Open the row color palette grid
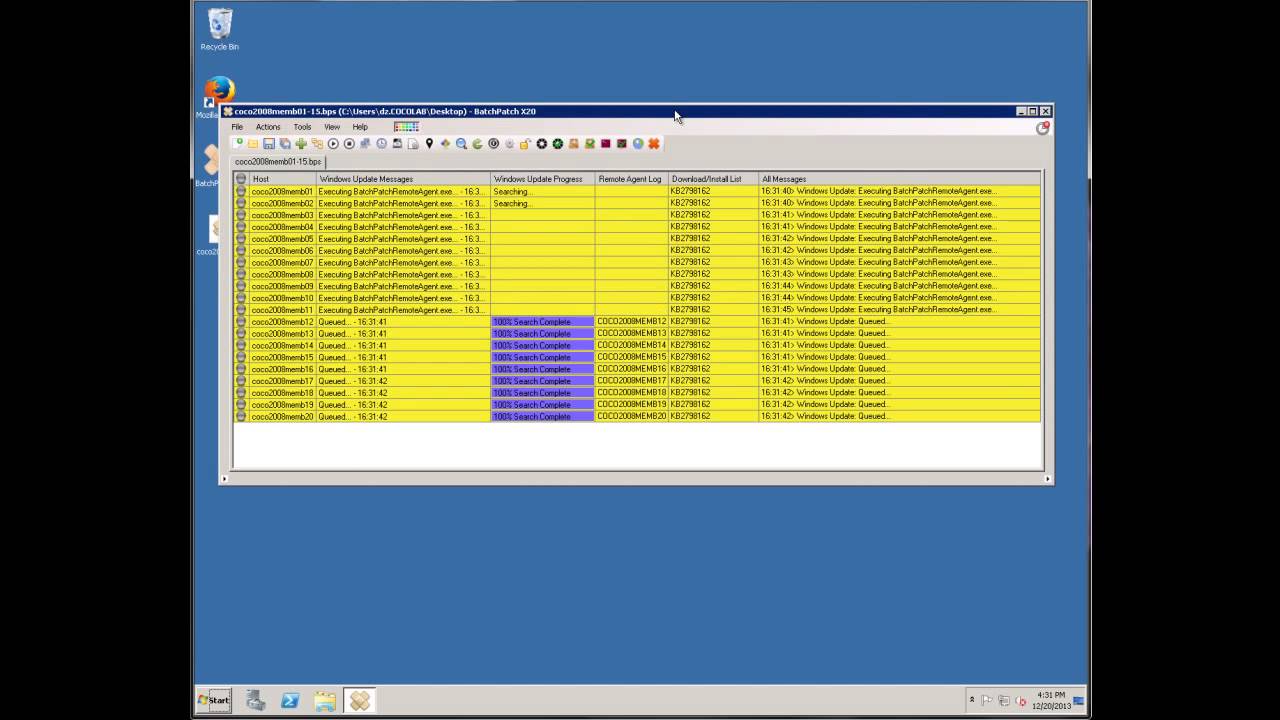 point(406,127)
